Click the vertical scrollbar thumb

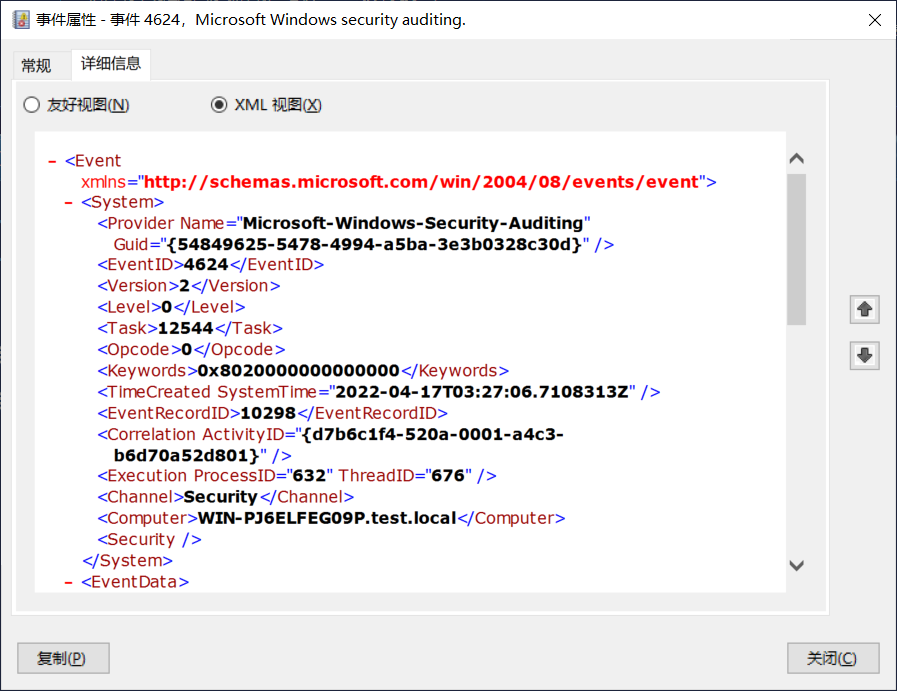pos(796,248)
